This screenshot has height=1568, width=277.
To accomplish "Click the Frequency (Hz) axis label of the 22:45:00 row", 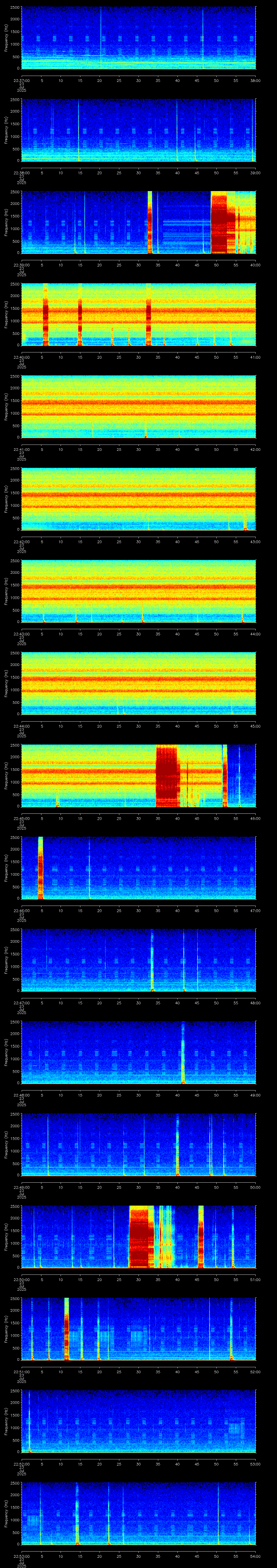I will 6,776.
